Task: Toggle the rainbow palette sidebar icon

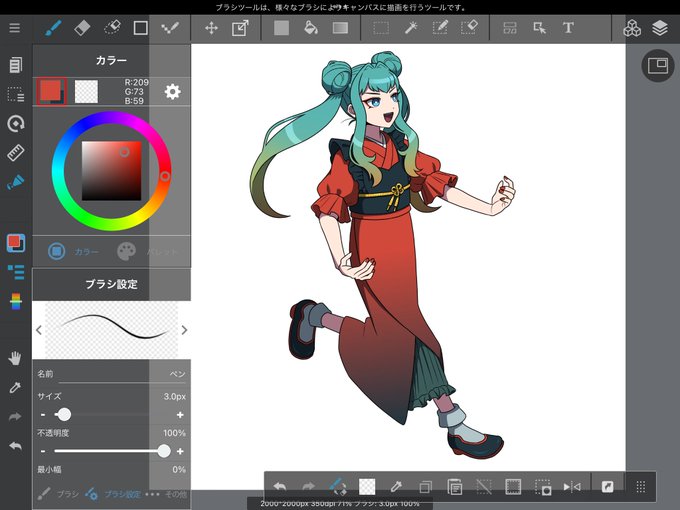Action: 16,301
